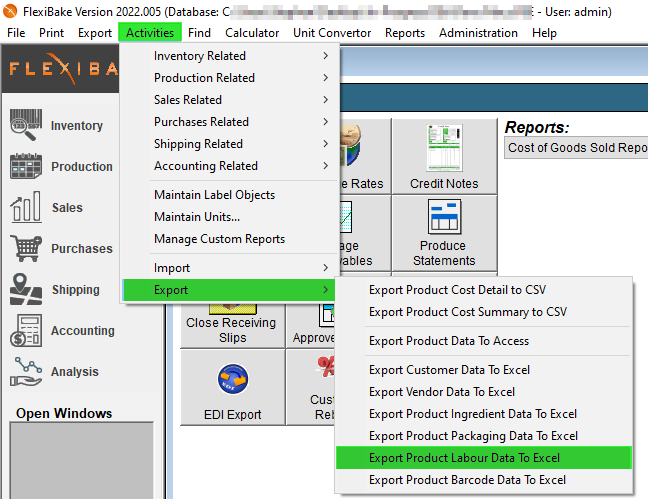Image resolution: width=648 pixels, height=499 pixels.
Task: Click the Purchases shopping cart icon
Action: click(26, 248)
